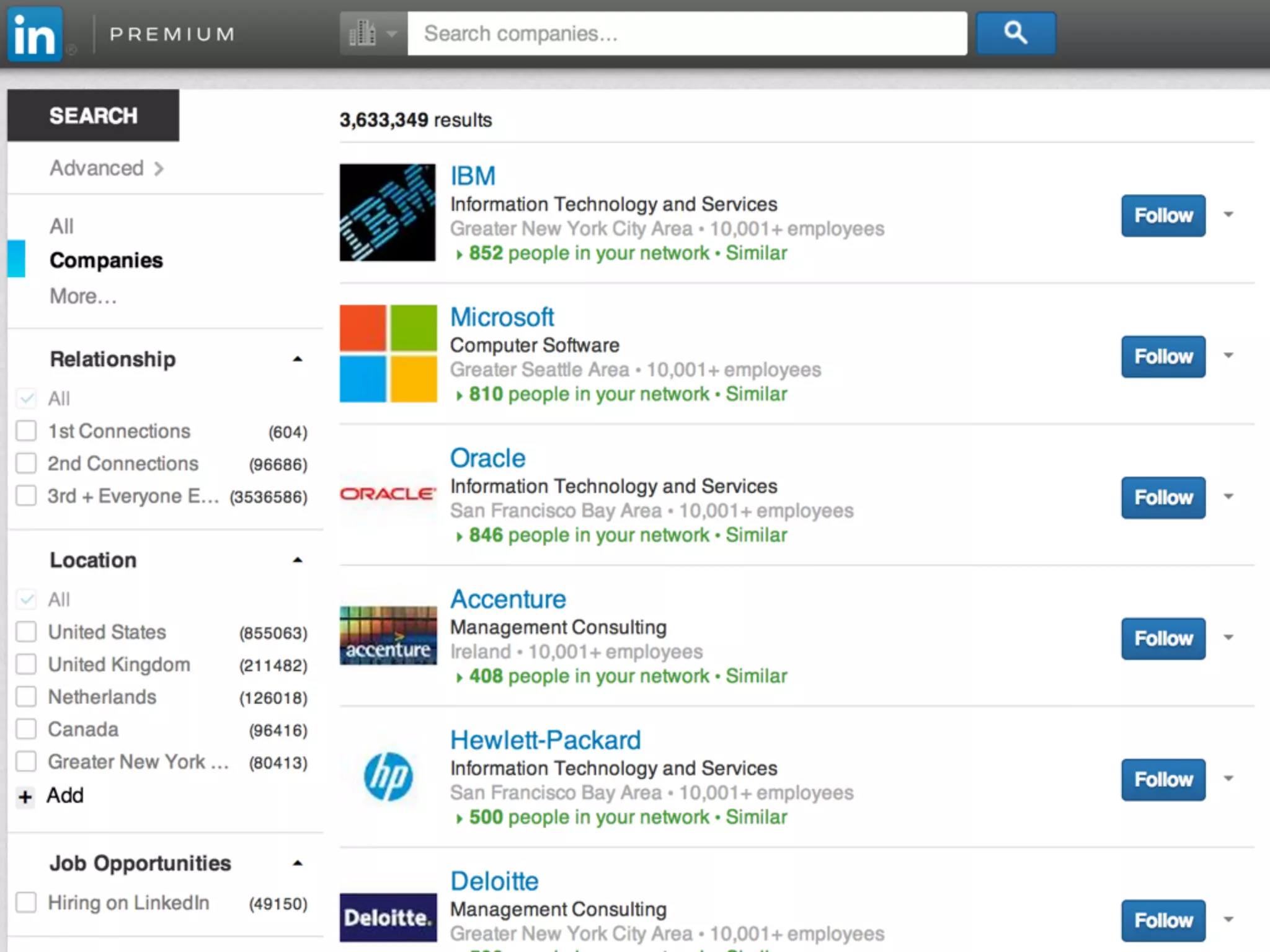Open the dropdown arrow beside Hewlett-Packard Follow
1270x952 pixels.
[1228, 778]
